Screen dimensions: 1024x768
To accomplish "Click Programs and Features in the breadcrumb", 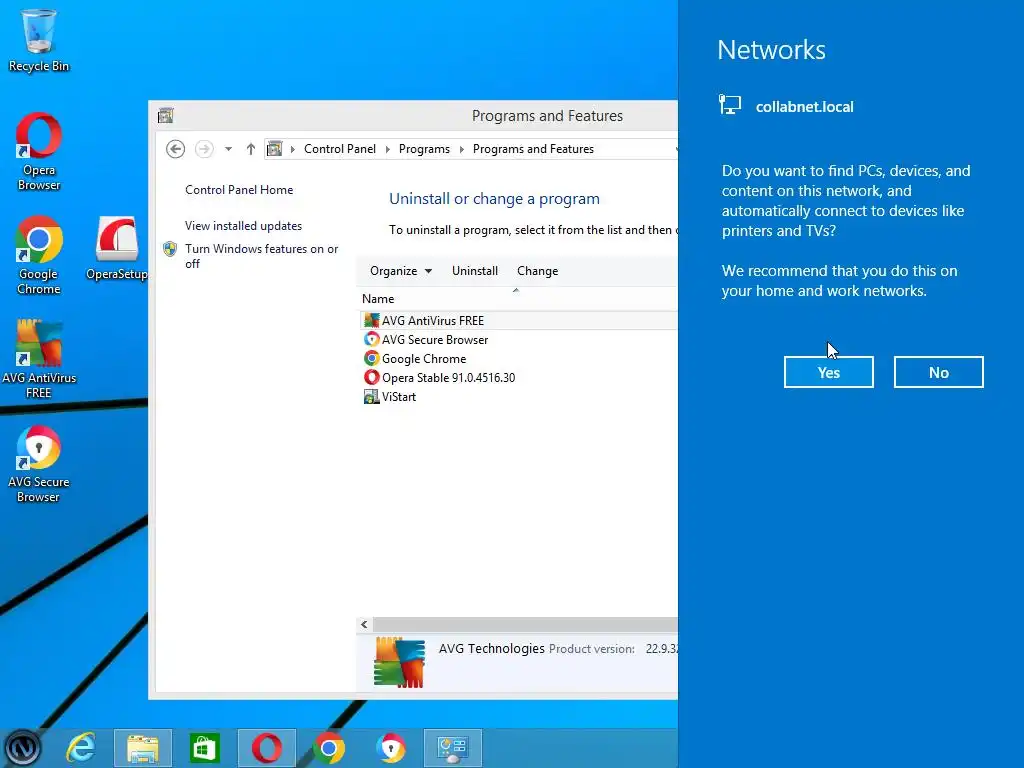I will tap(533, 149).
